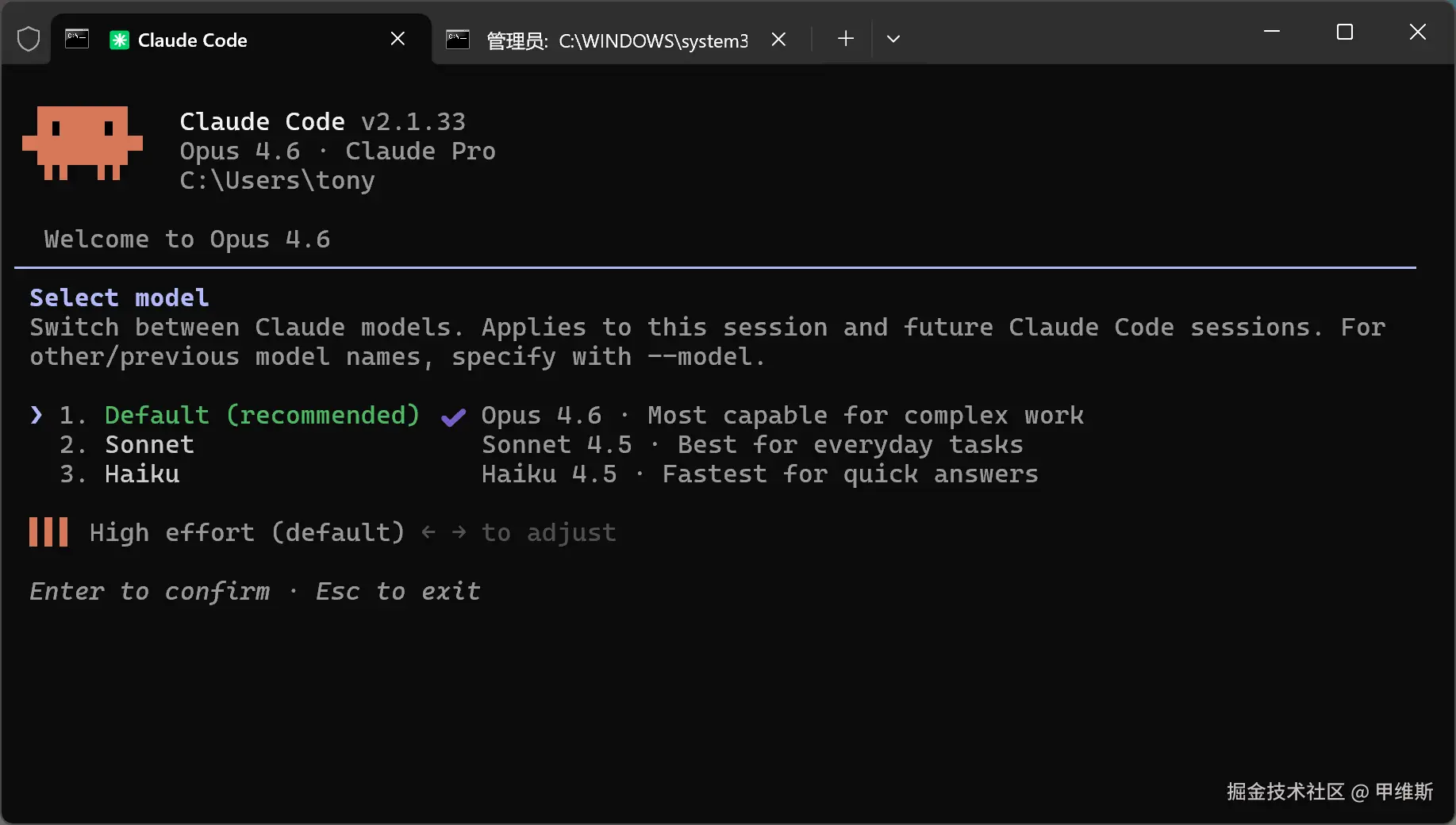The width and height of the screenshot is (1456, 825).
Task: Maximize the terminal window
Action: point(1345,33)
